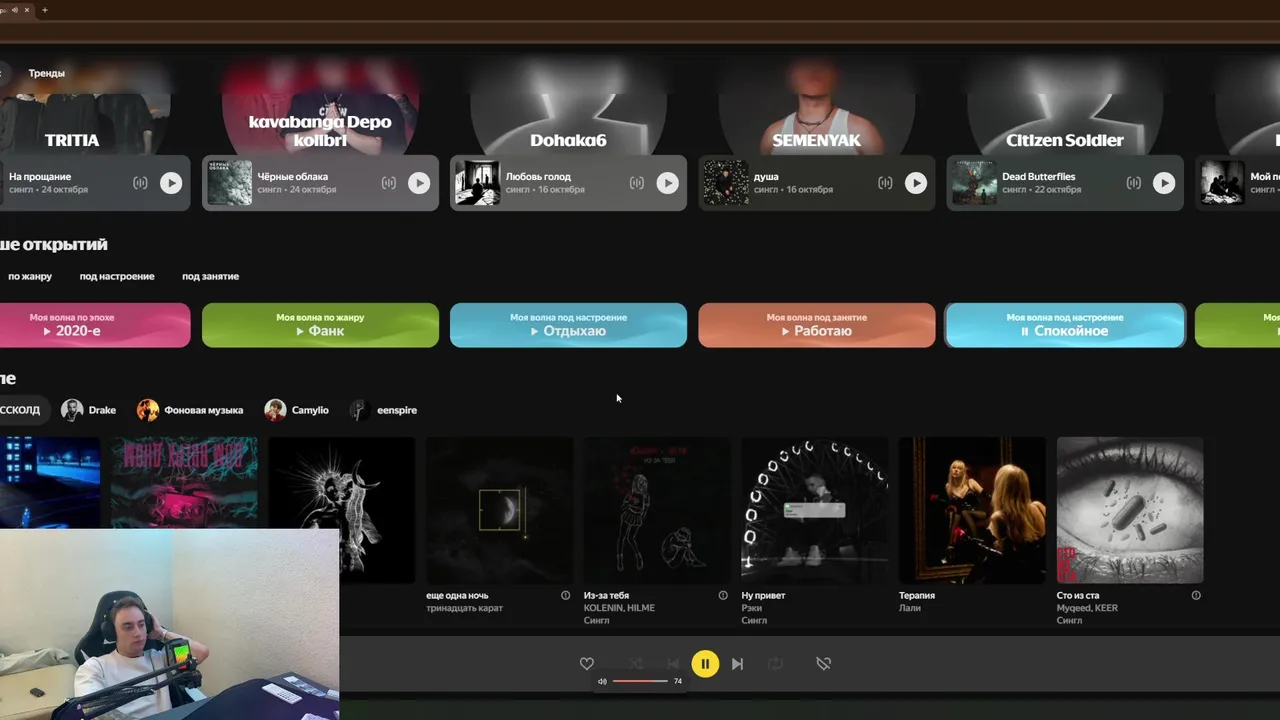Open the 'Любовь голод' album cover
1280x720 pixels.
tap(477, 183)
